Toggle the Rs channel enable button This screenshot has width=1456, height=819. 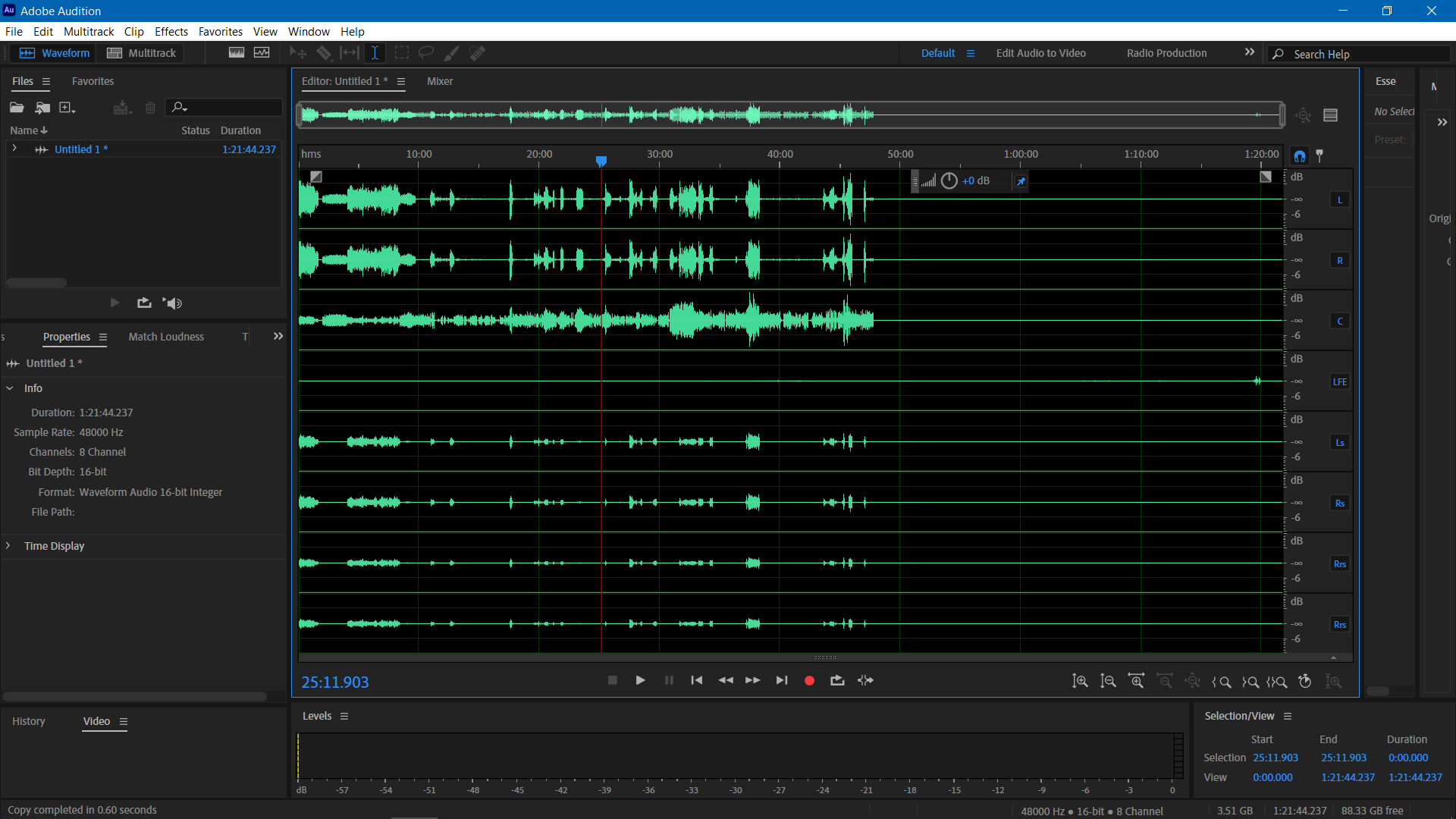pyautogui.click(x=1340, y=503)
